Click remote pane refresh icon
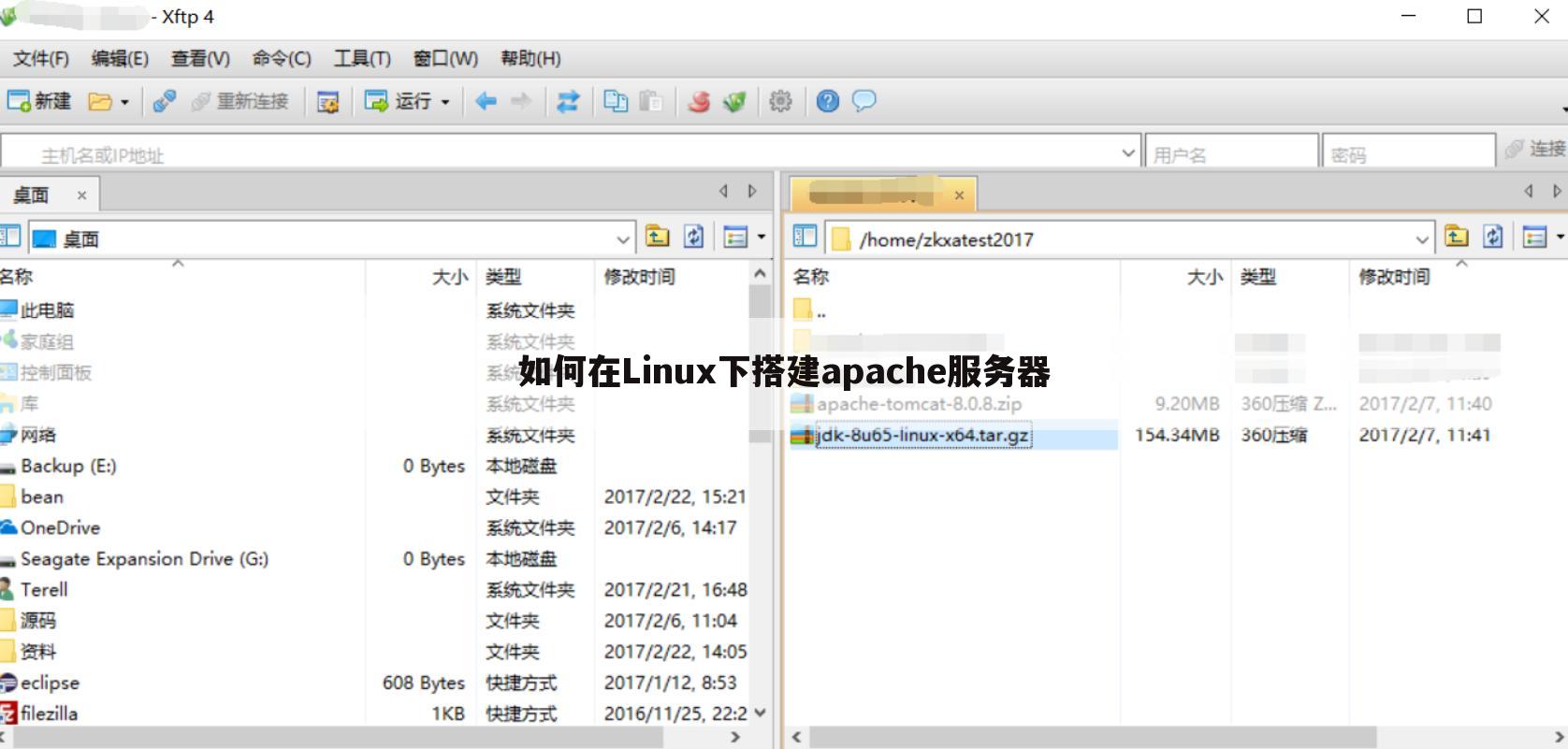This screenshot has width=1568, height=749. pyautogui.click(x=1492, y=238)
